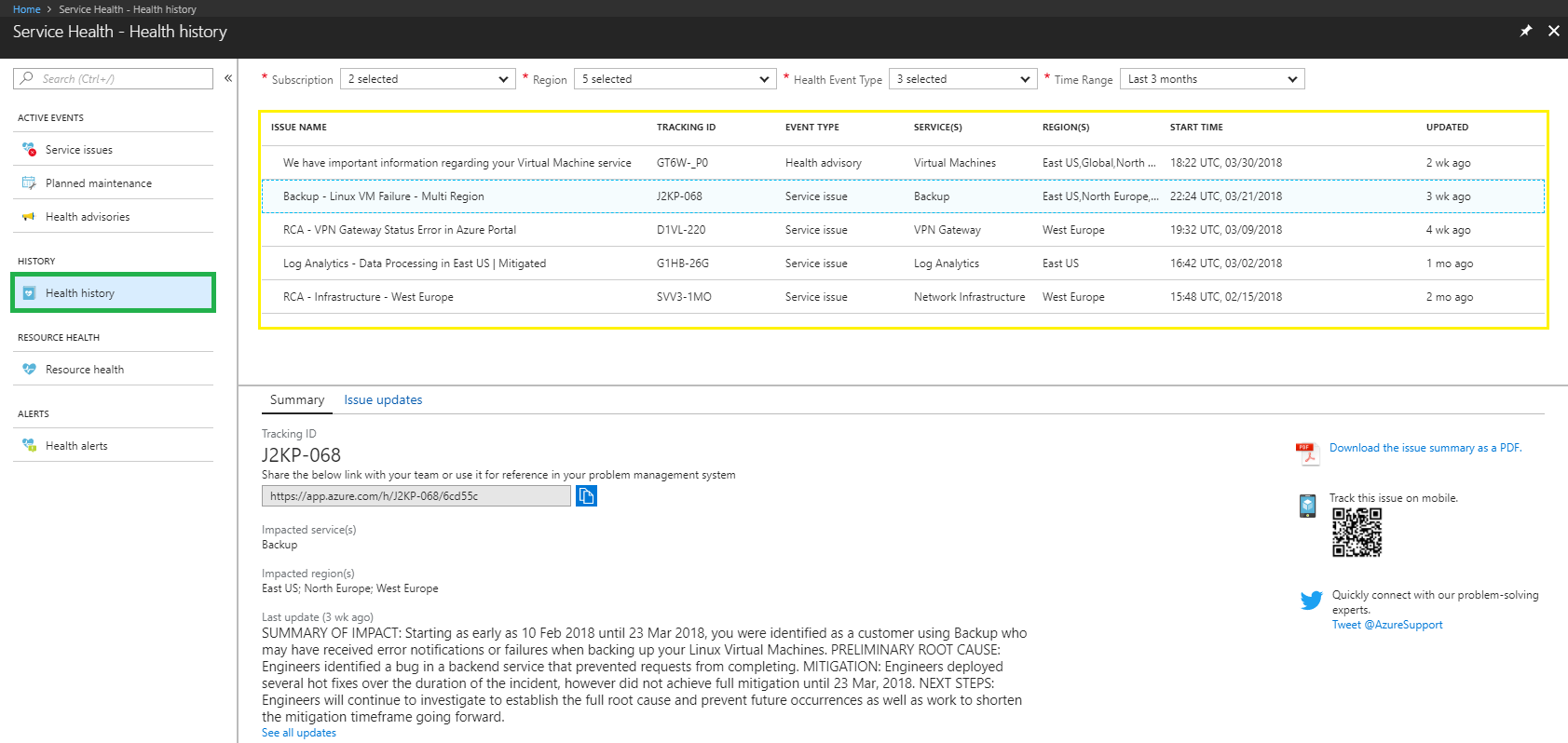Click the mobile phone tracking icon
This screenshot has width=1568, height=743.
(1307, 506)
